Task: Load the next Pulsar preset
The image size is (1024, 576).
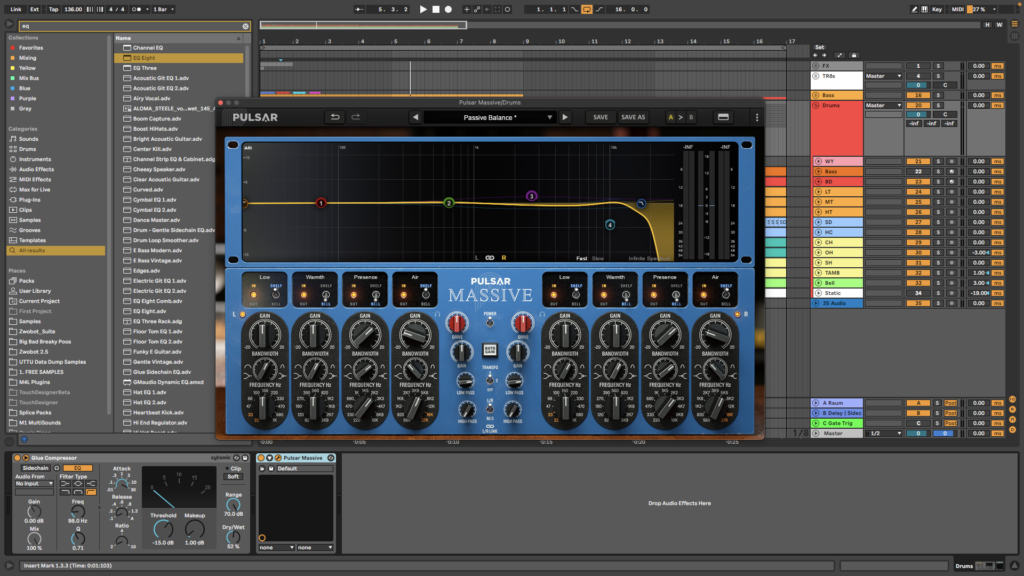Action: [x=565, y=117]
